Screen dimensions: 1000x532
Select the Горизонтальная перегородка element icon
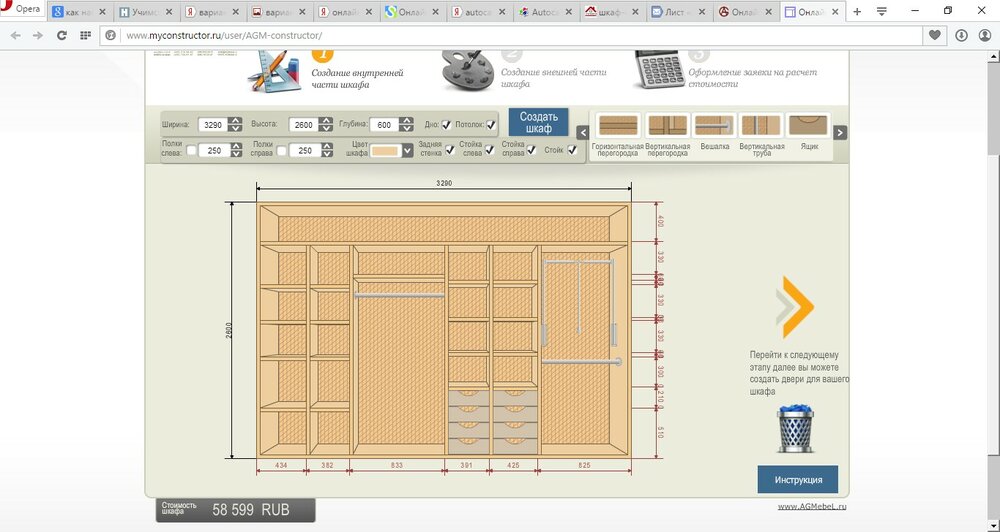tap(618, 125)
